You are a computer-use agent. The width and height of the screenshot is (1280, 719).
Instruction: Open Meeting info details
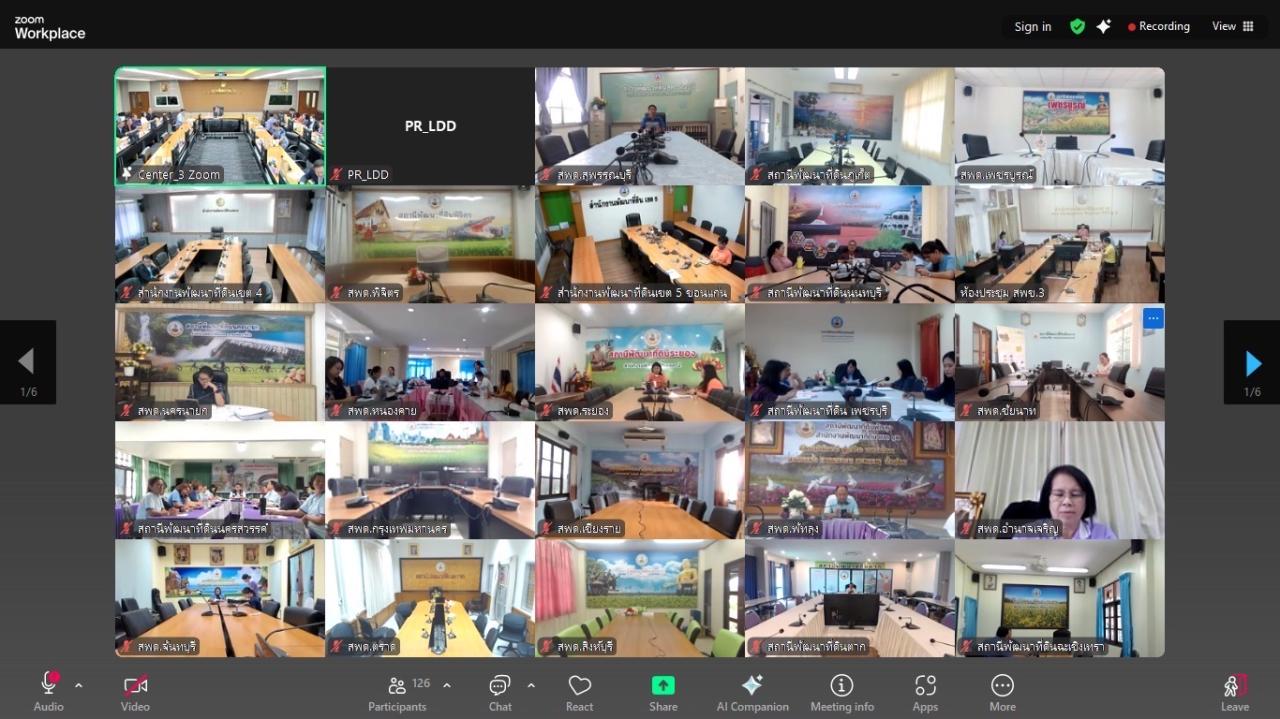pyautogui.click(x=842, y=693)
